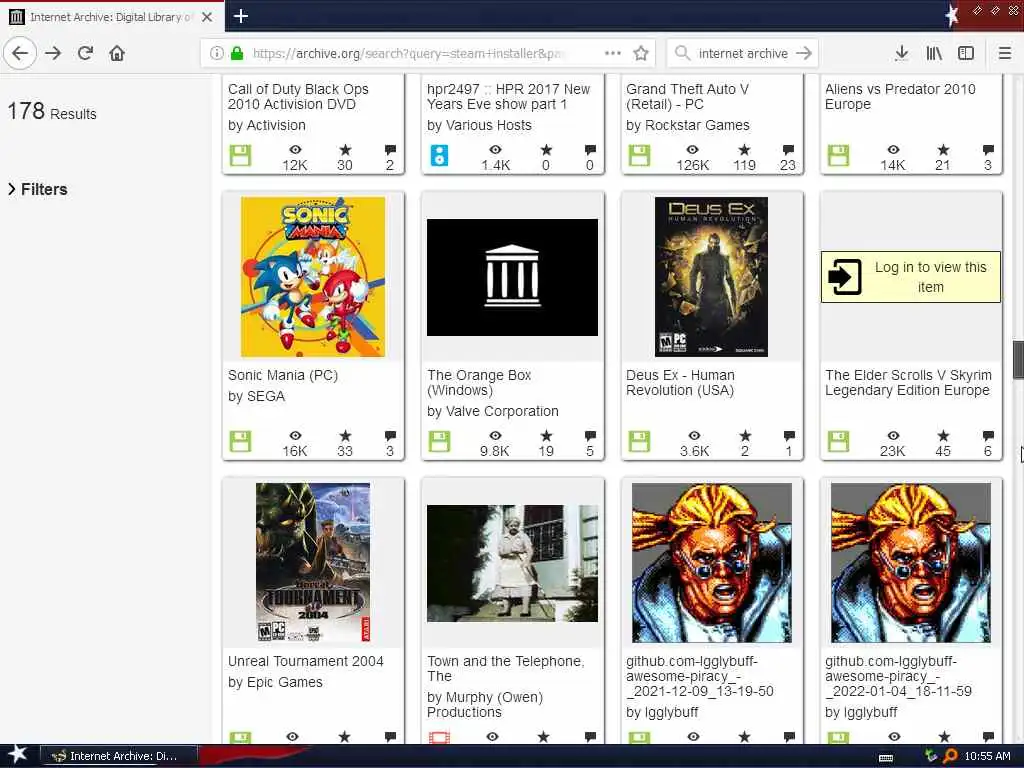Go back to the previous page
Screen dimensions: 1024x768
20,53
